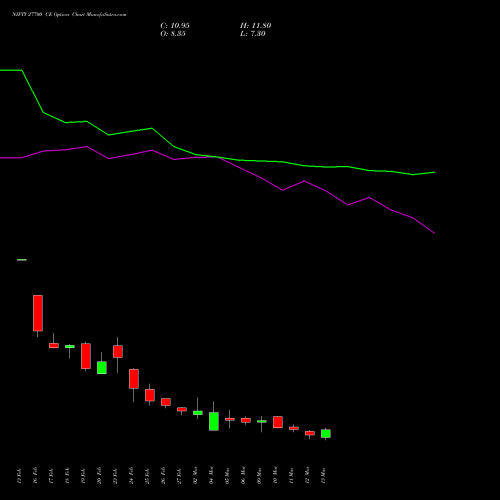
Task: Click the 16 Feb date label on axis
Action: pyautogui.click(x=35, y=476)
